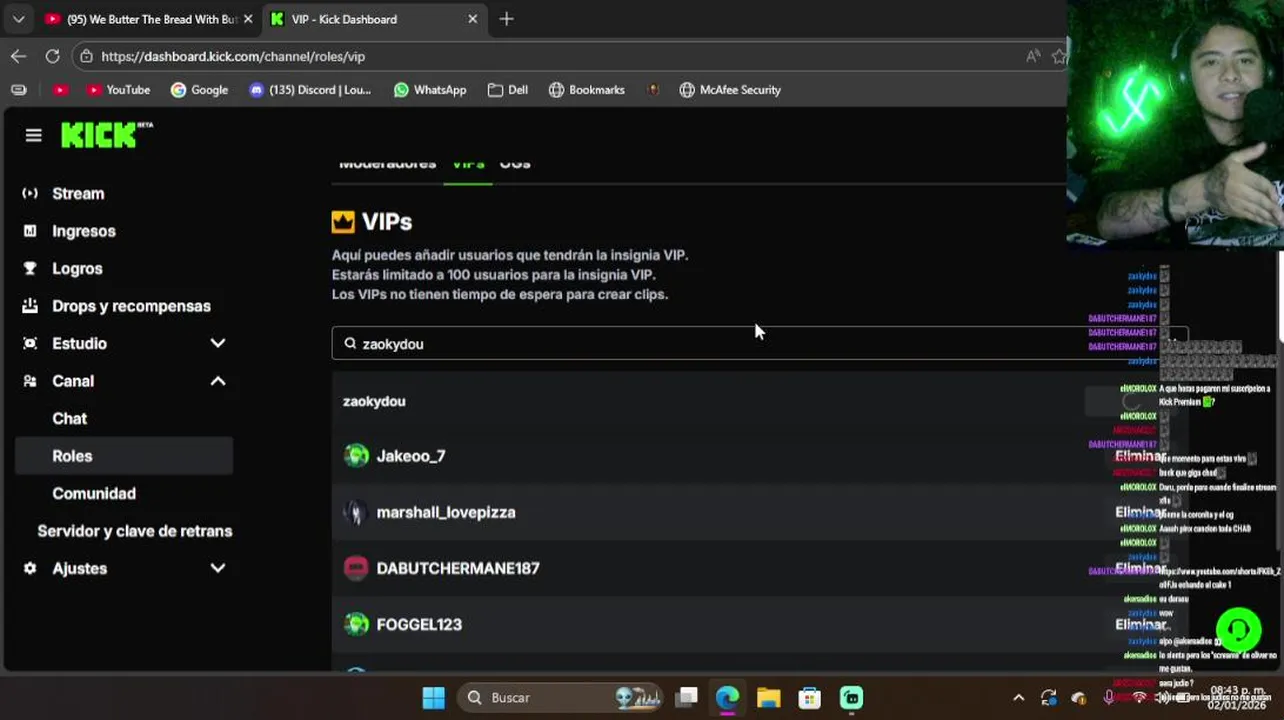Open browser tab list dropdown

click(x=18, y=19)
